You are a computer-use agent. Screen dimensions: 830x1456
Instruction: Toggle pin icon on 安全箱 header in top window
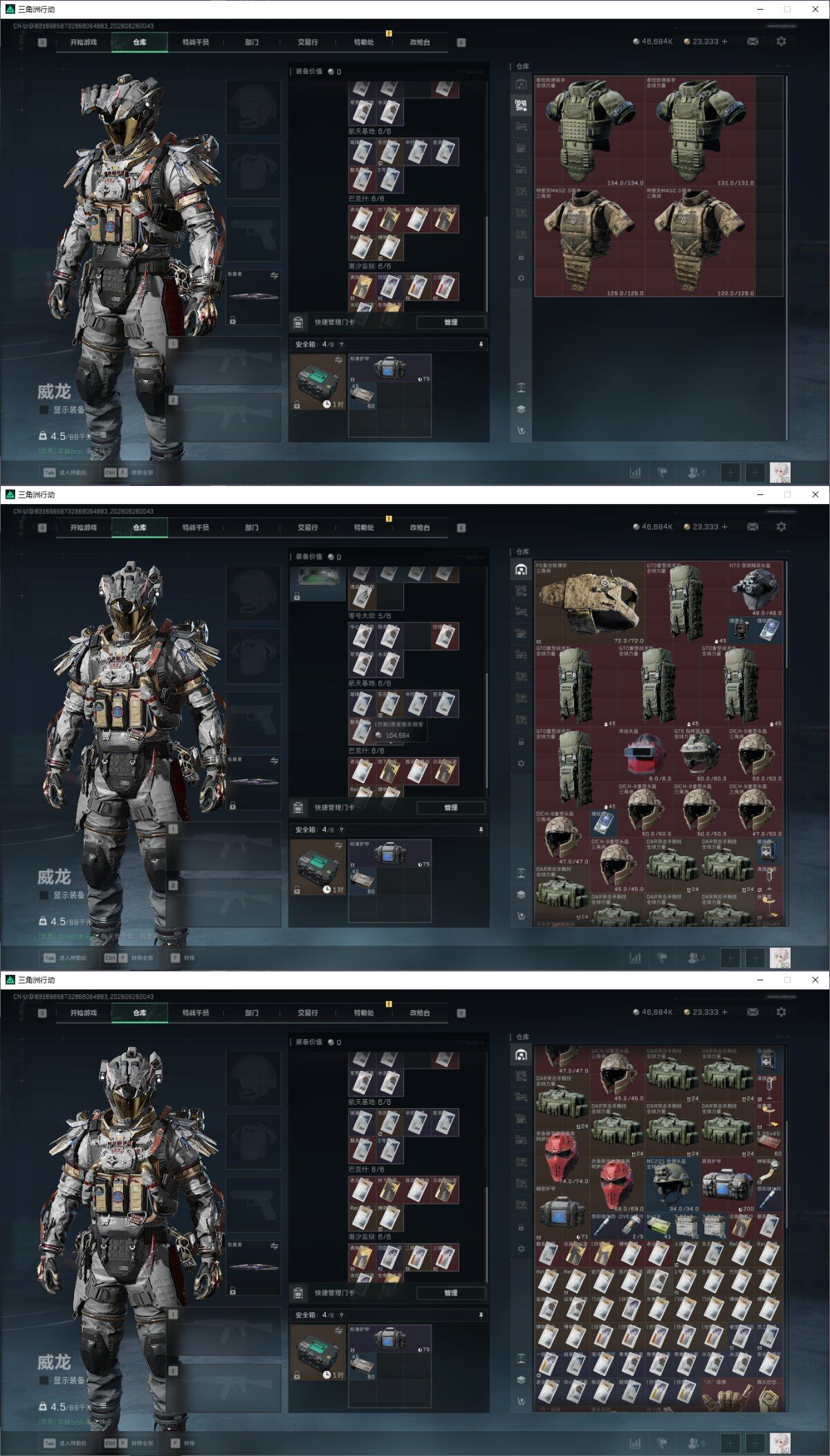tap(481, 344)
